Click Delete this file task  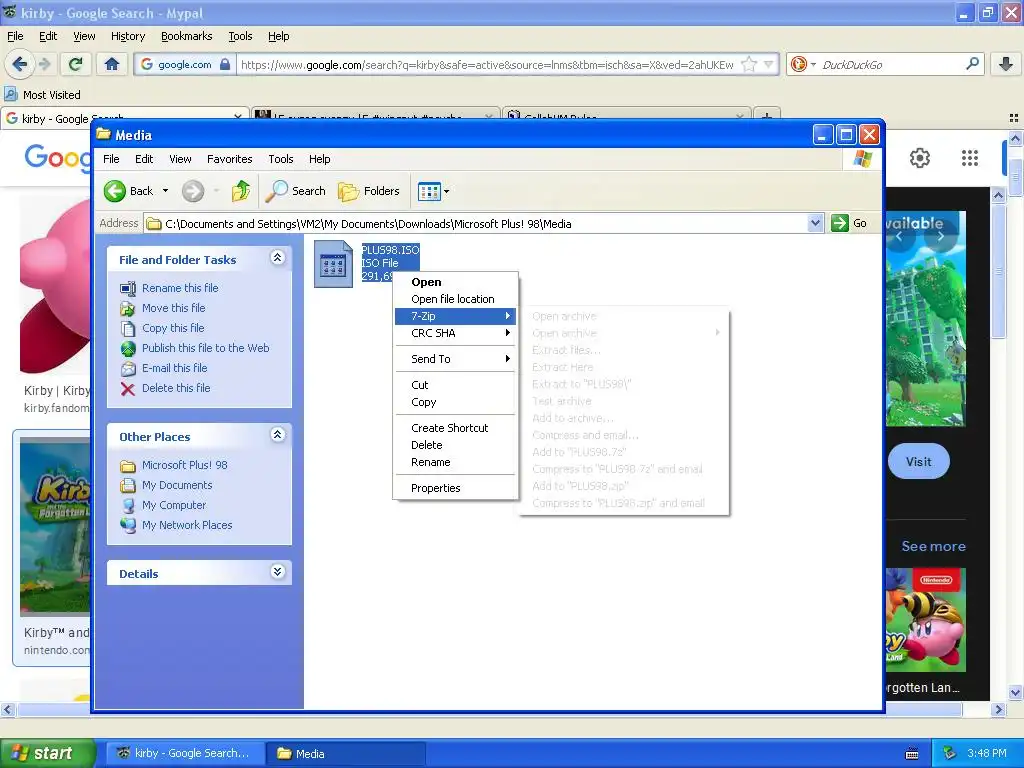(x=176, y=388)
